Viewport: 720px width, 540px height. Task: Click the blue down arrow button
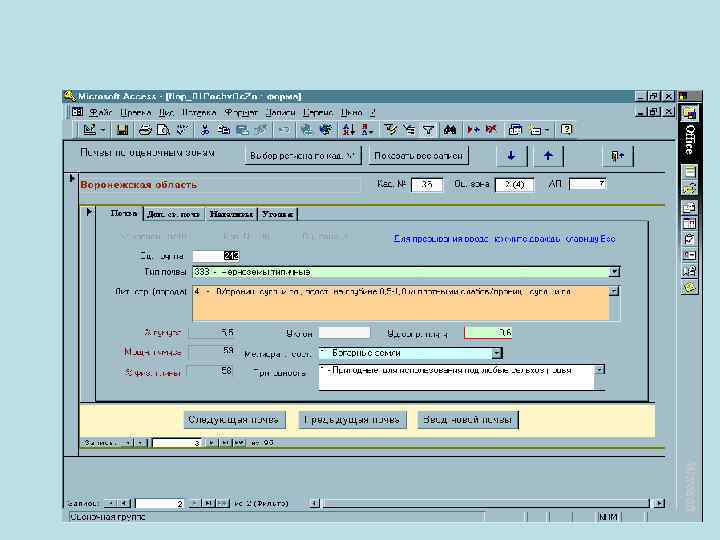click(511, 156)
